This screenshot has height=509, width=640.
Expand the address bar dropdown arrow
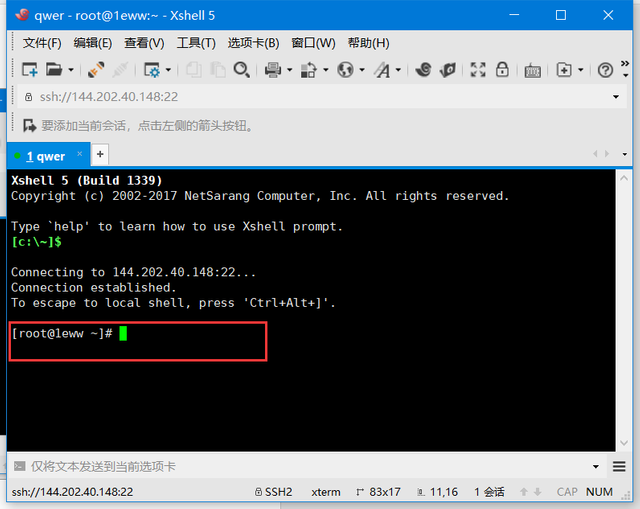coord(616,97)
